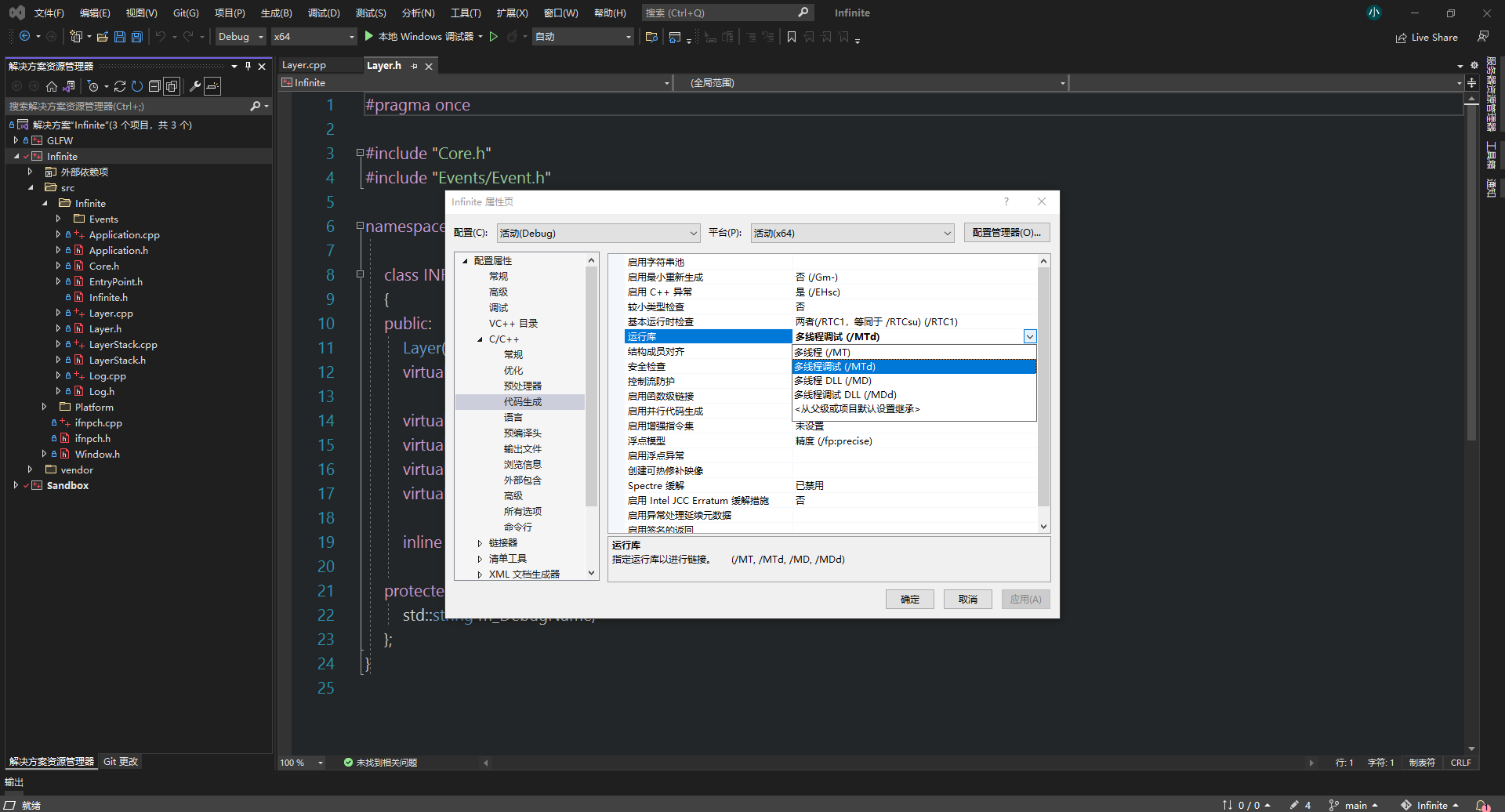The width and height of the screenshot is (1505, 812).
Task: Close the Layer.h editor tab
Action: coord(429,66)
